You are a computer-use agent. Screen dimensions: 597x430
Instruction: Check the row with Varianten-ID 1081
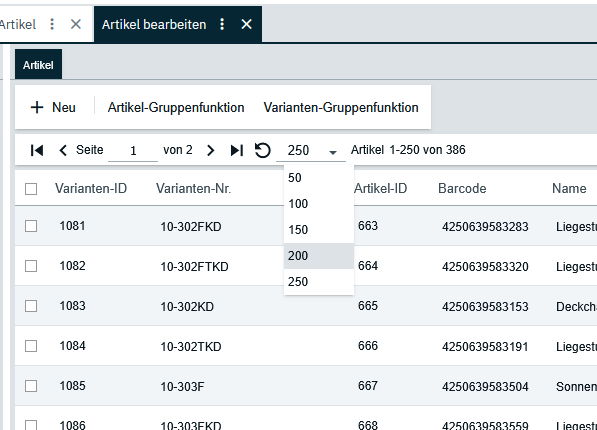point(31,226)
